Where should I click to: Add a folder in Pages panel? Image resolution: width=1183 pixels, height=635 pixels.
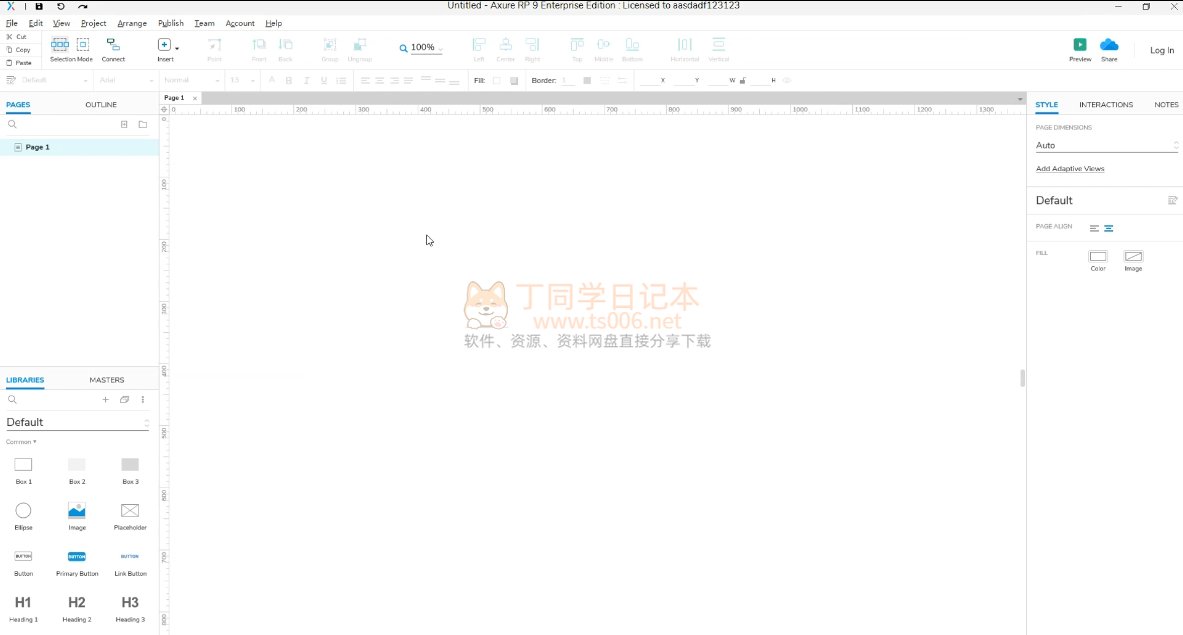click(x=143, y=125)
